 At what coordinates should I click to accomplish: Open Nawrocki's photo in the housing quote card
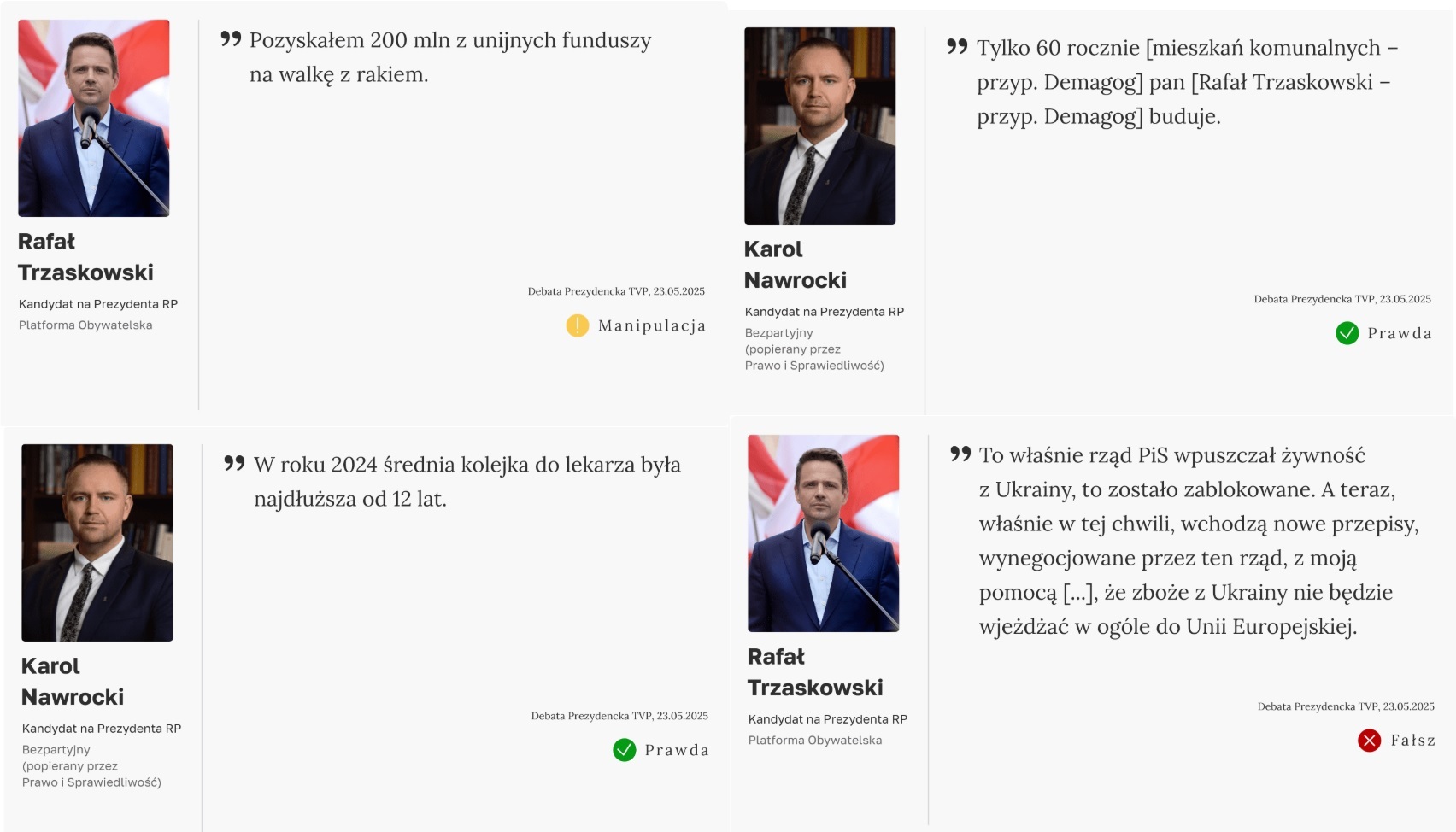[x=820, y=126]
